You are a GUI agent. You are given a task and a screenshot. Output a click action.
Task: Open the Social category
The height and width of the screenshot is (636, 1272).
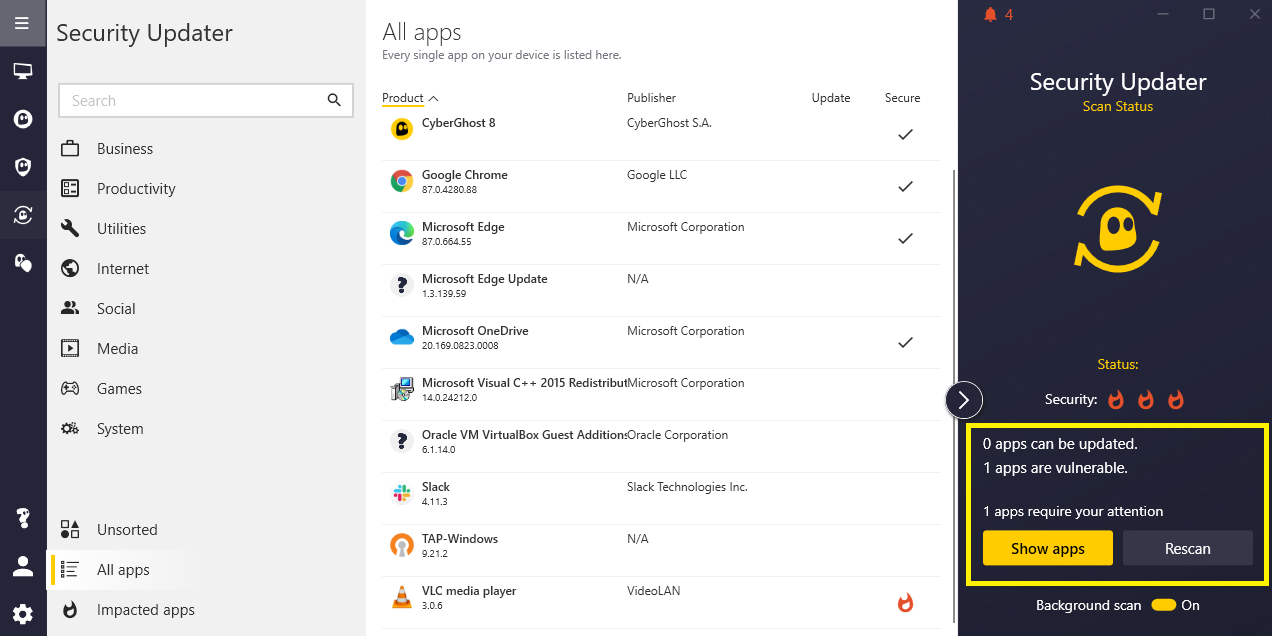point(116,309)
